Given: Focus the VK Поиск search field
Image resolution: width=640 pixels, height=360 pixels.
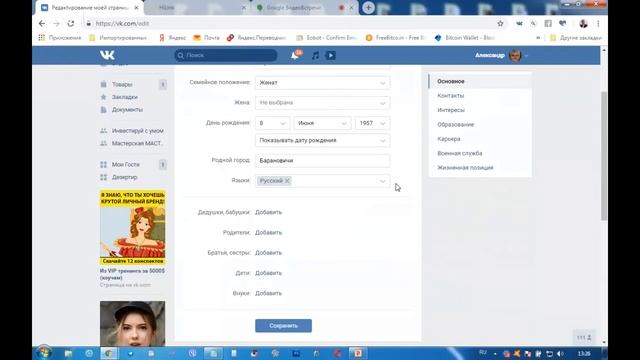Looking at the screenshot, I should (x=226, y=55).
